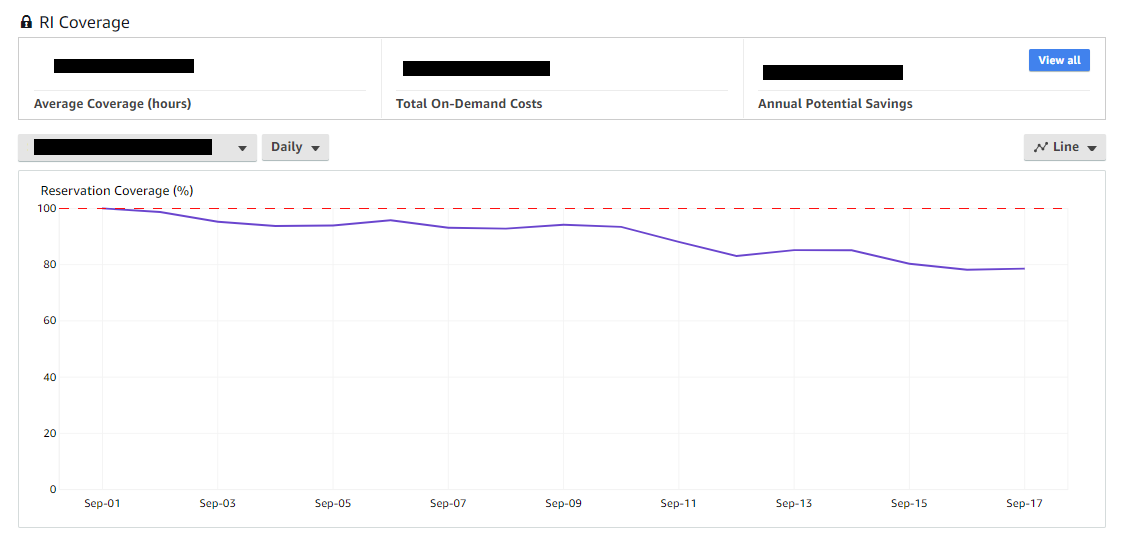Click the line chart icon in chart selector
This screenshot has height=538, width=1125.
click(x=1041, y=147)
